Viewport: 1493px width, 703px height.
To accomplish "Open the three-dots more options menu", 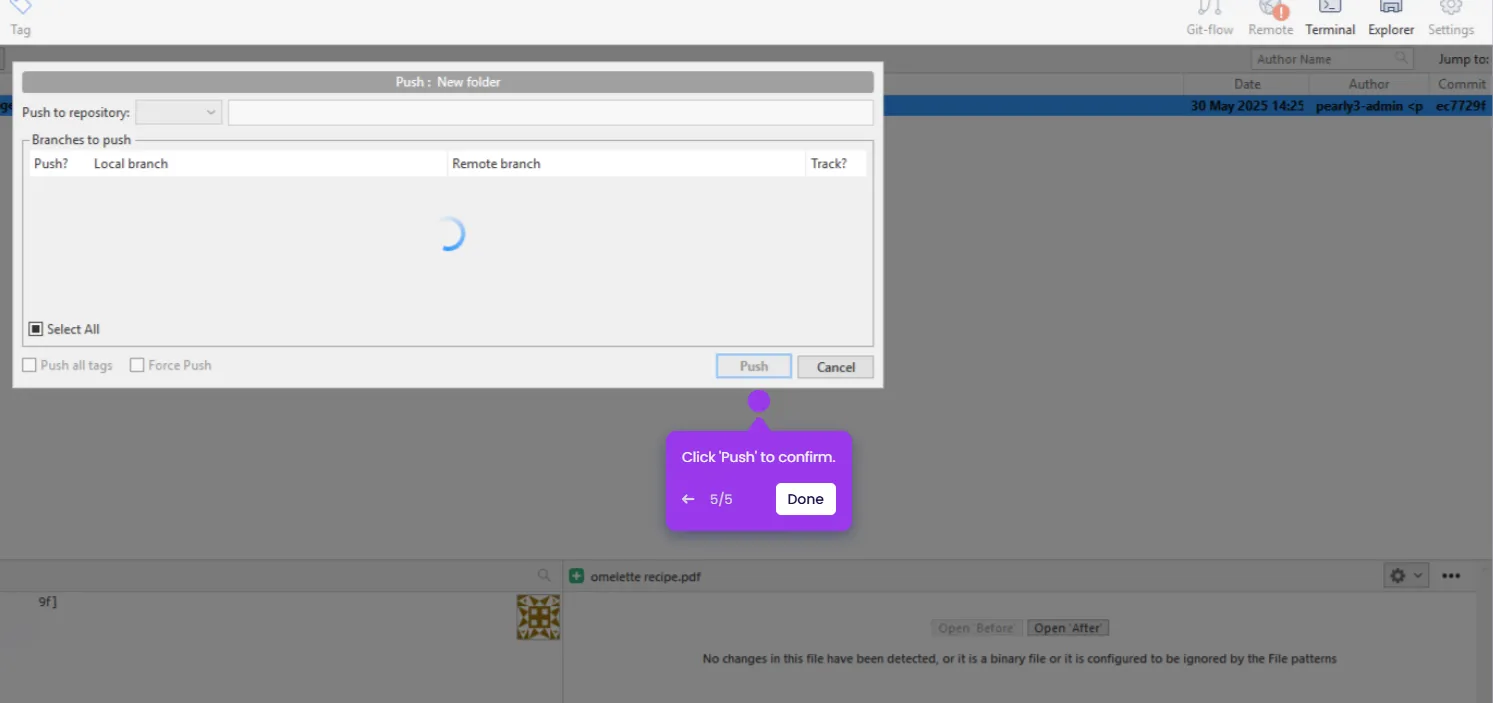I will point(1451,575).
